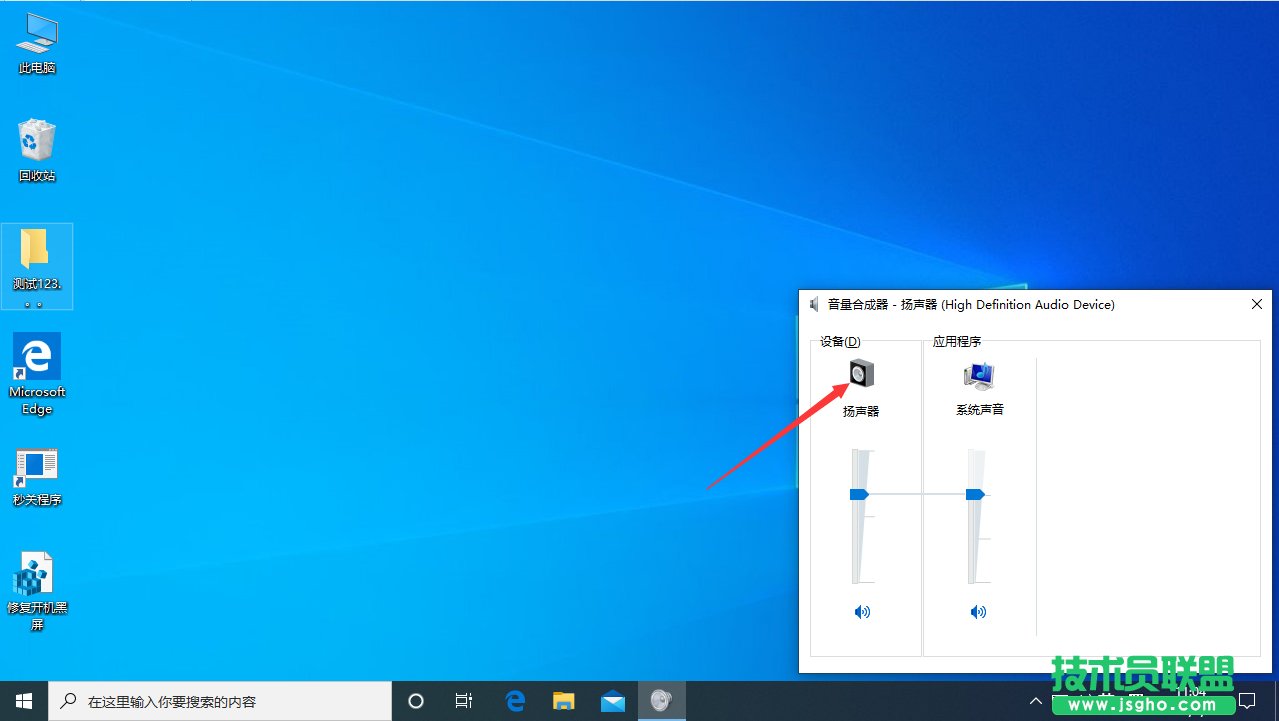Image resolution: width=1279 pixels, height=721 pixels.
Task: Mute the 扬声器 speaker channel
Action: click(x=861, y=611)
